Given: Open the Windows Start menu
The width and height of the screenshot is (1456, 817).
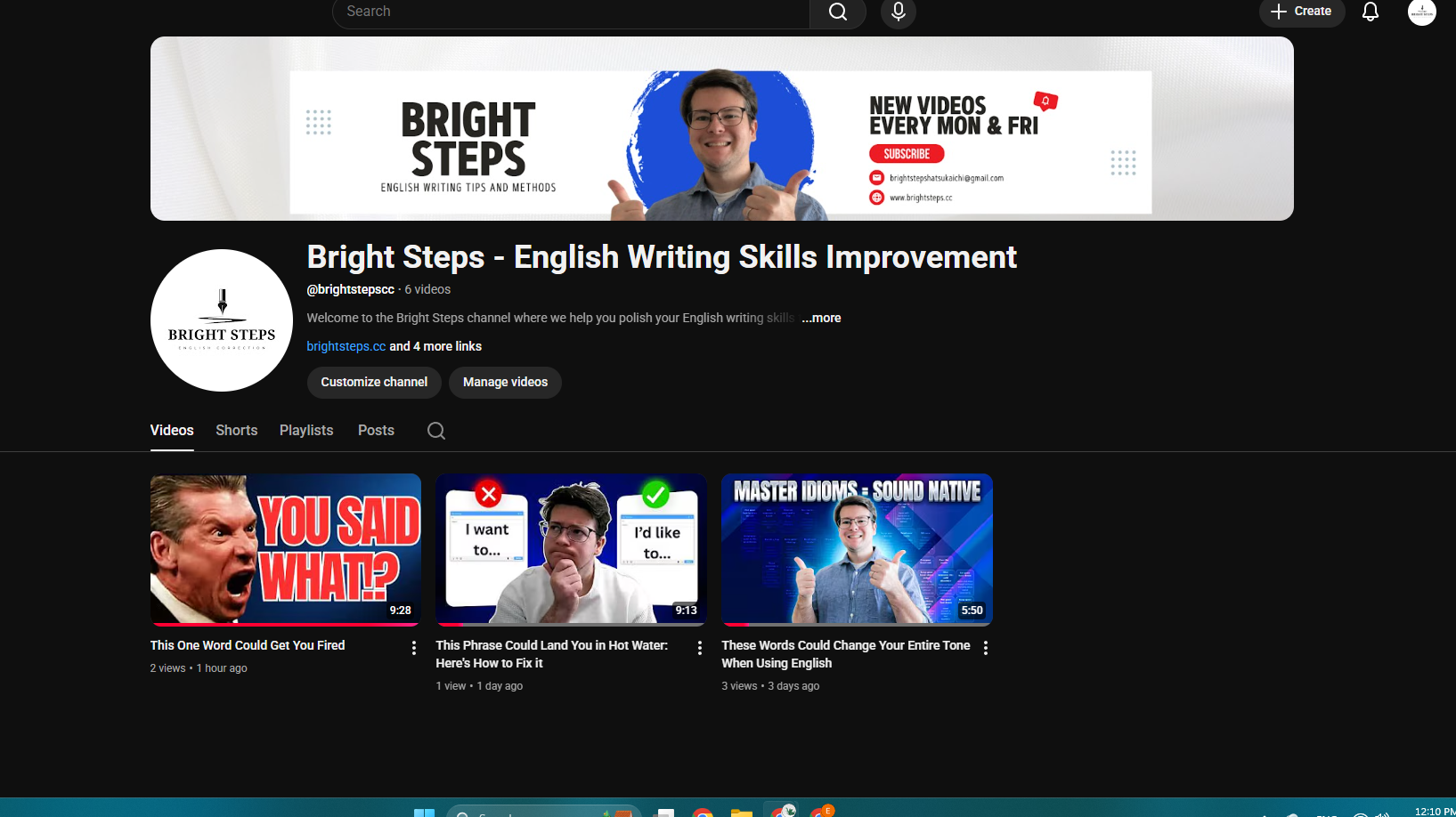Looking at the screenshot, I should (x=424, y=813).
